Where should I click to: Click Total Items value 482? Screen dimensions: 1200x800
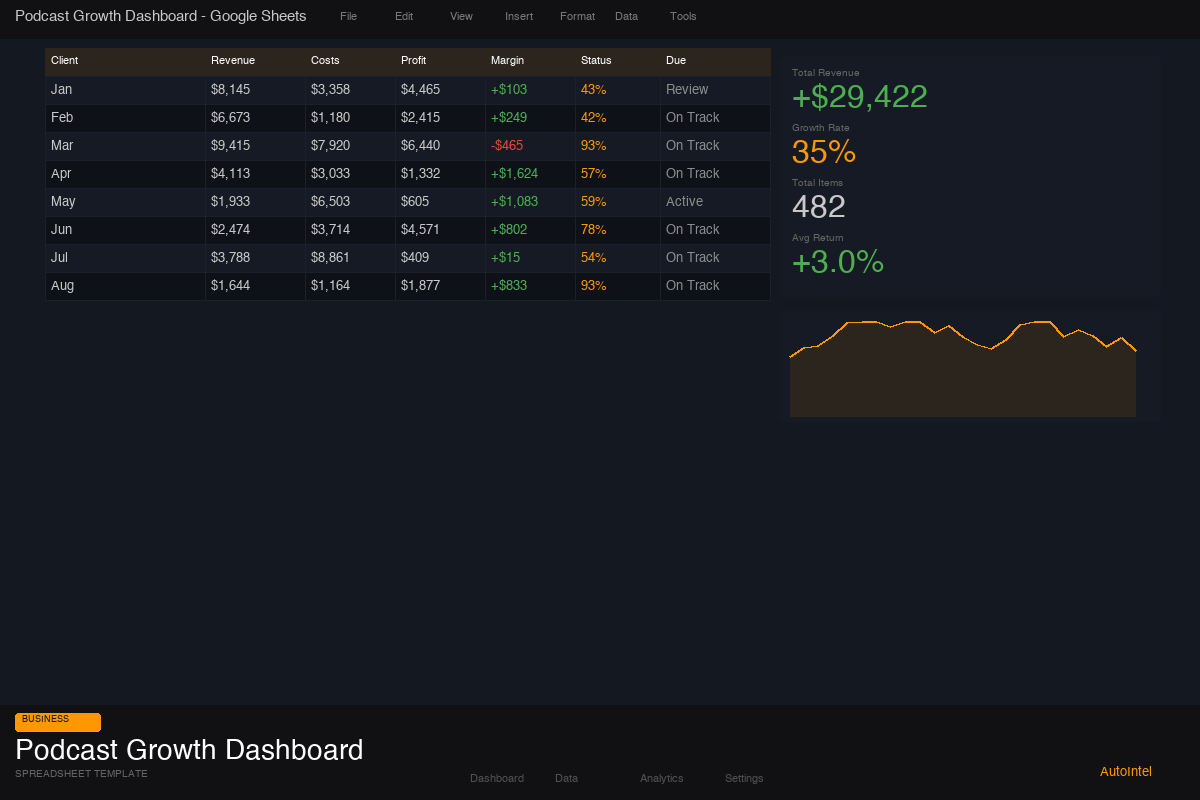(819, 207)
